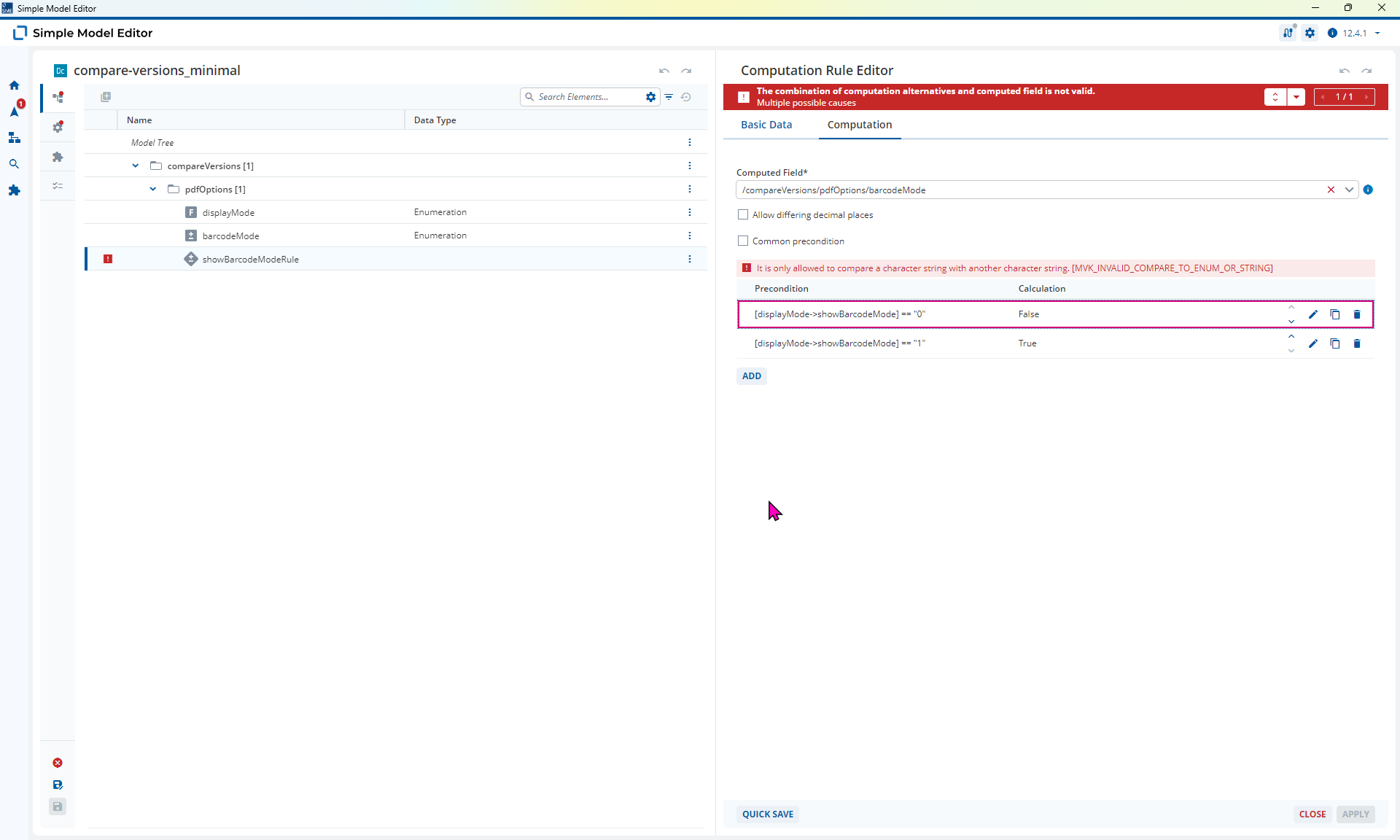
Task: Click the add element icon in tree toolbar
Action: coord(106,97)
